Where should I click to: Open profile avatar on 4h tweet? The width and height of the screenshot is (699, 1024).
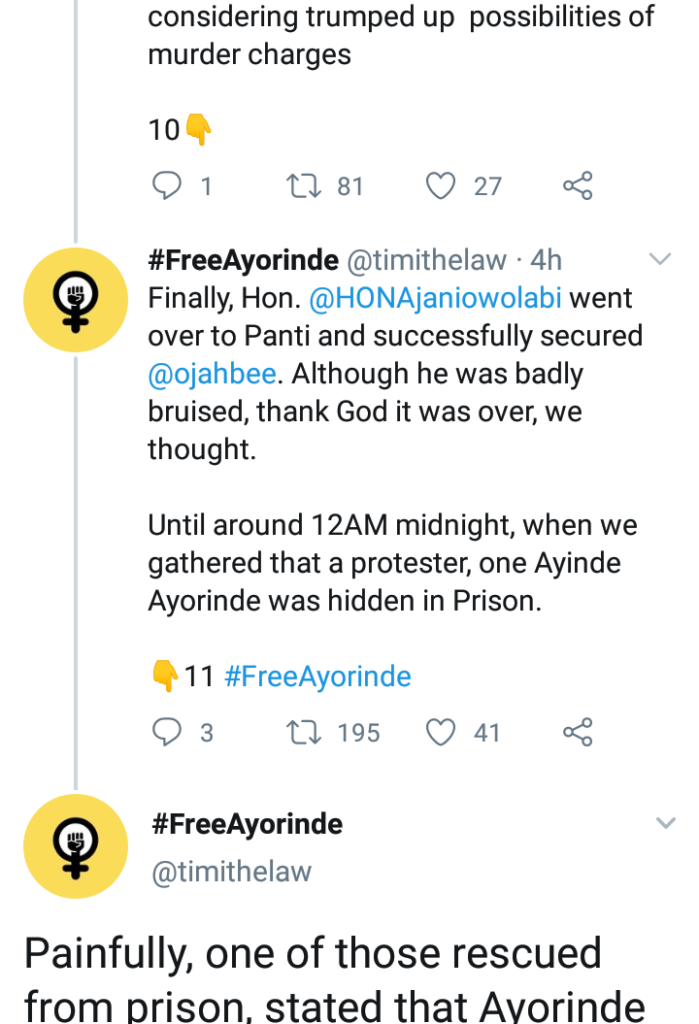[x=75, y=297]
